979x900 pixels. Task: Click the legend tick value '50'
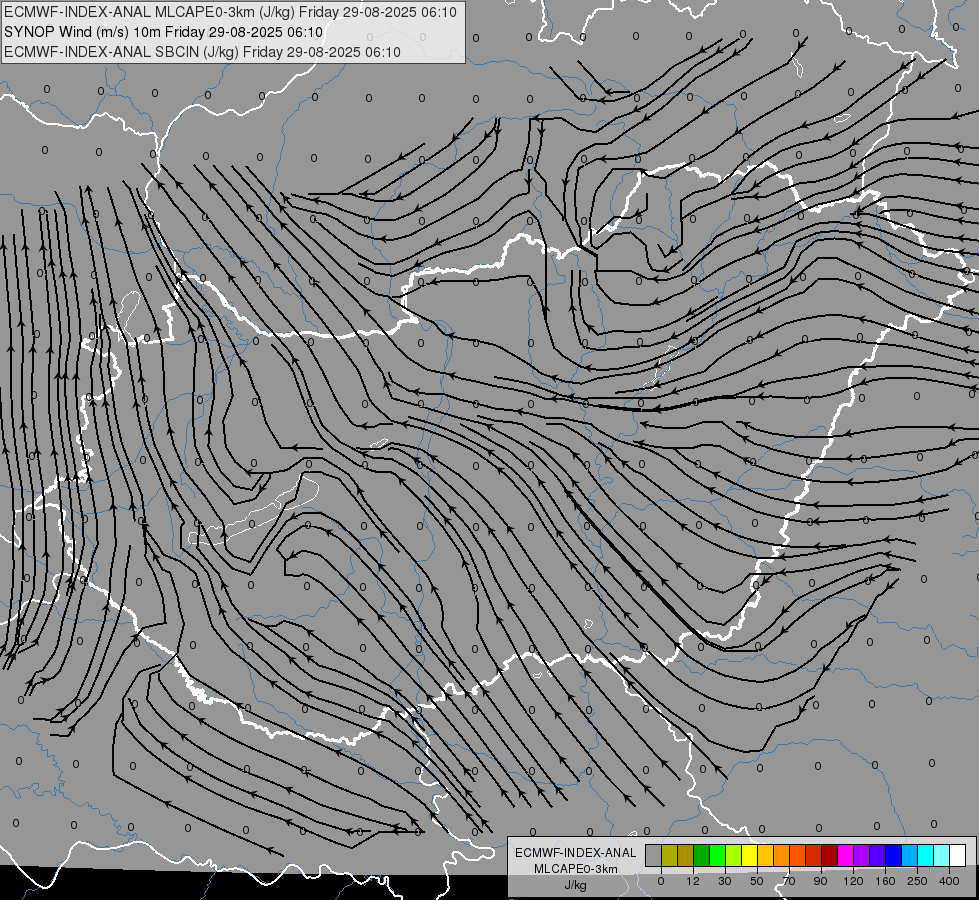click(x=757, y=881)
